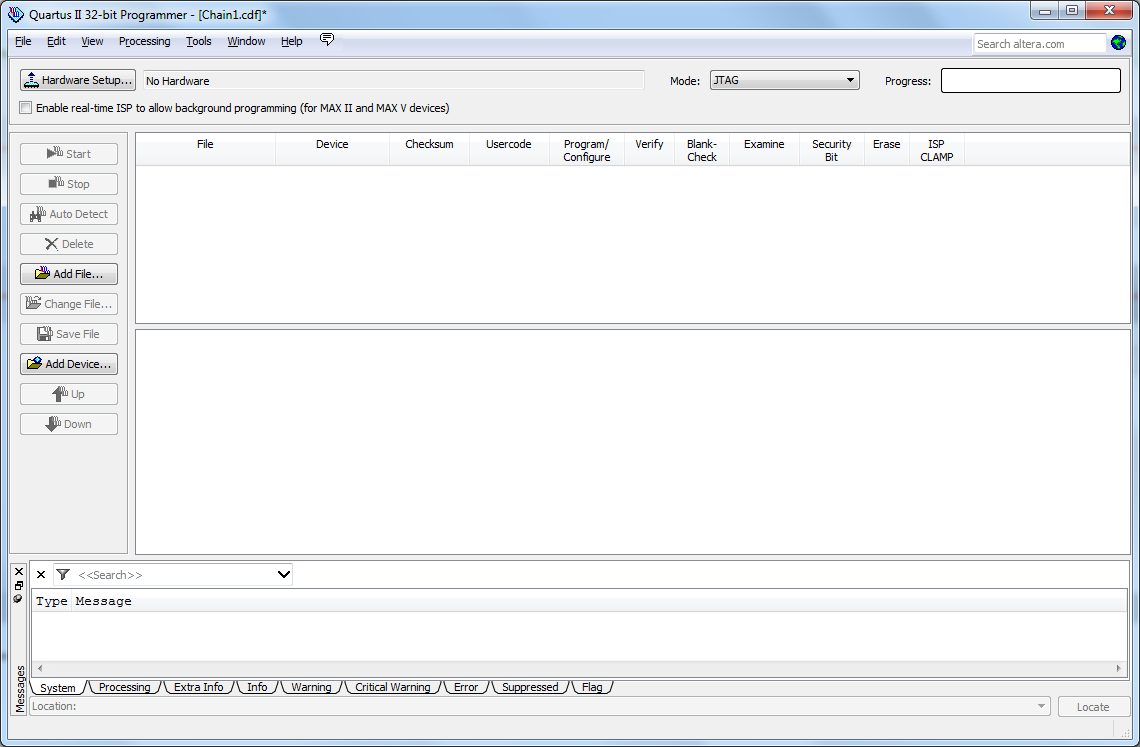The width and height of the screenshot is (1140, 747).
Task: Open altera.com via the globe icon
Action: point(1118,43)
